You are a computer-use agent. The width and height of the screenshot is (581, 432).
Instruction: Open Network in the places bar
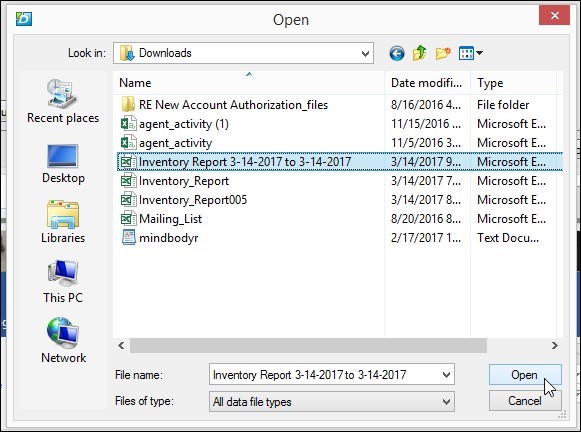[63, 340]
